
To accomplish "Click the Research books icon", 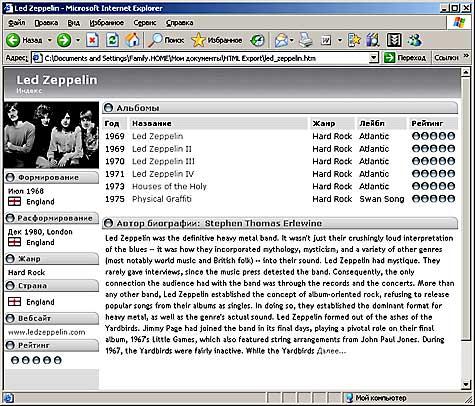I will (373, 40).
